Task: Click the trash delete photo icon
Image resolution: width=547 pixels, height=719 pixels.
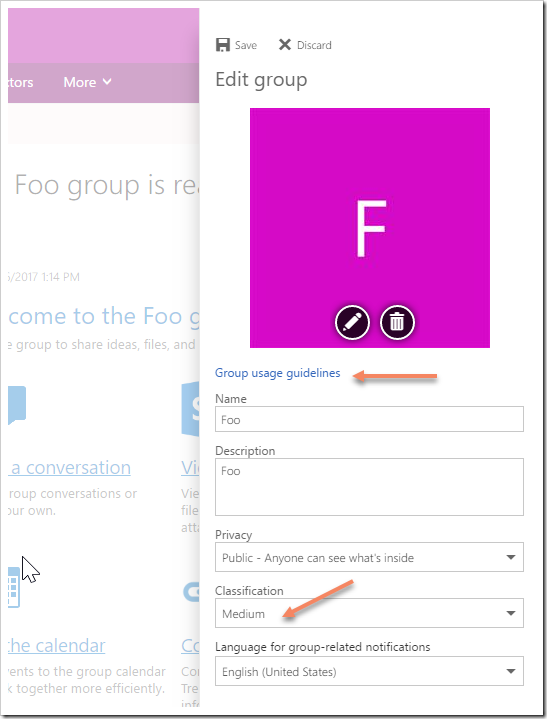Action: [x=397, y=322]
